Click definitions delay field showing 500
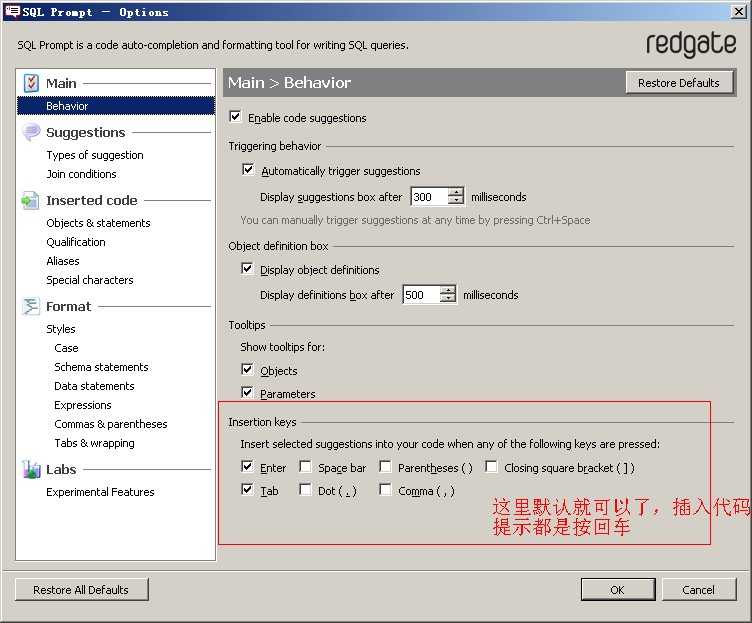Viewport: 752px width, 623px height. [422, 294]
